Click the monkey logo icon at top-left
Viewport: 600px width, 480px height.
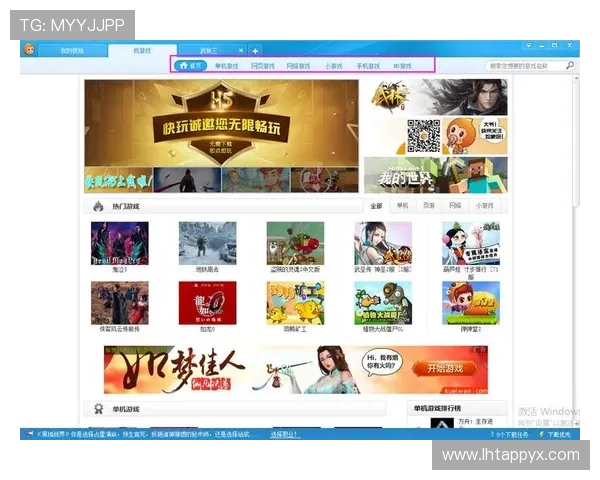click(29, 50)
